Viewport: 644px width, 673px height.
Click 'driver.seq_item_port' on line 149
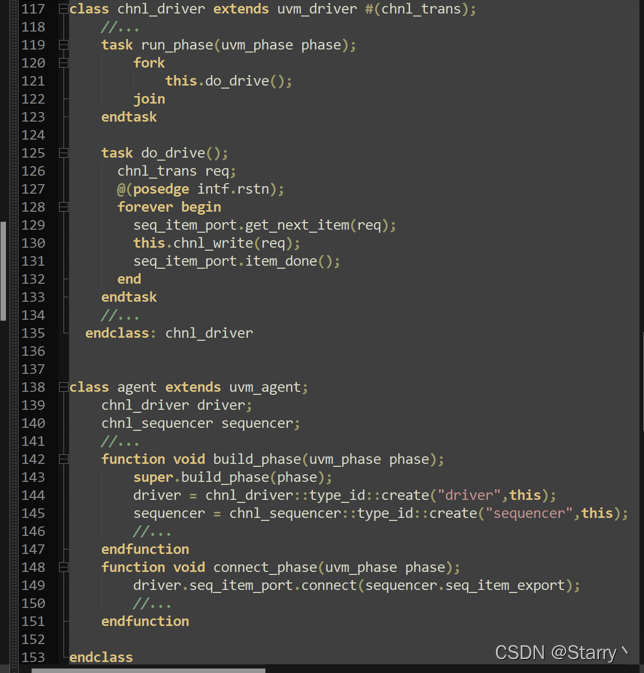[213, 586]
